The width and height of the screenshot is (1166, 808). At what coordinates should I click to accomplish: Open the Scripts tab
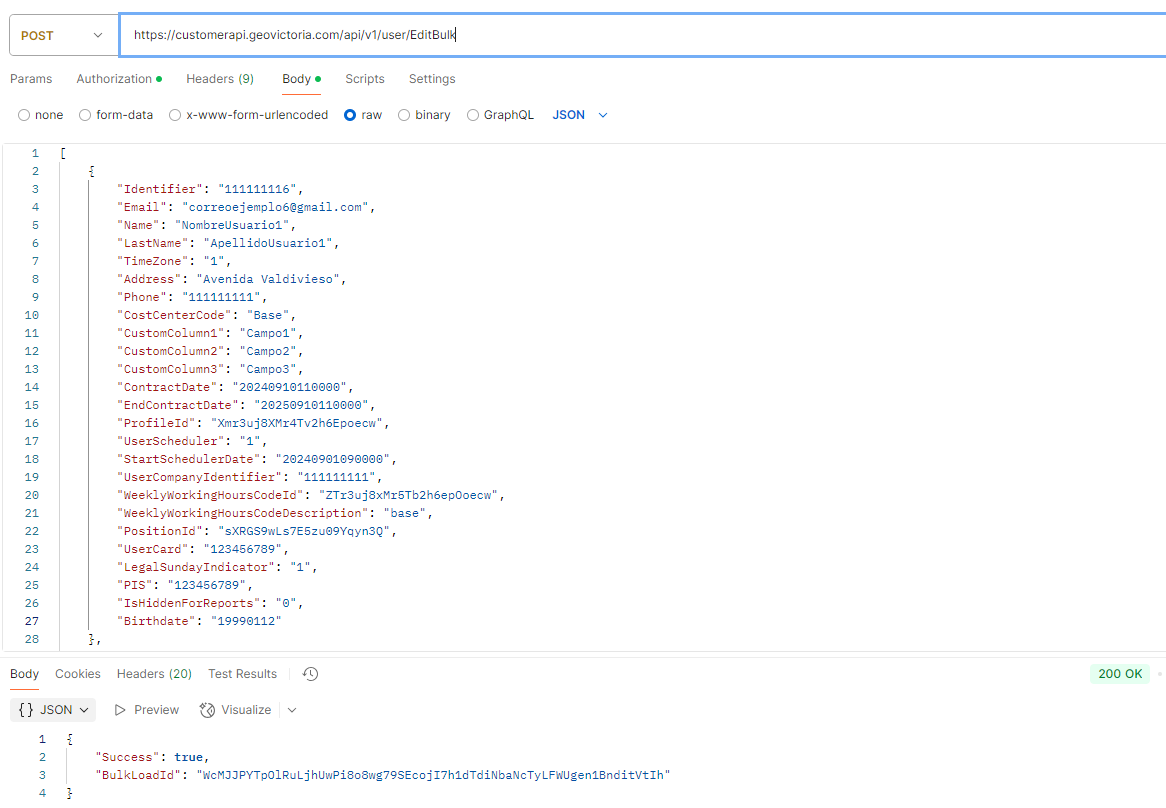(x=365, y=79)
